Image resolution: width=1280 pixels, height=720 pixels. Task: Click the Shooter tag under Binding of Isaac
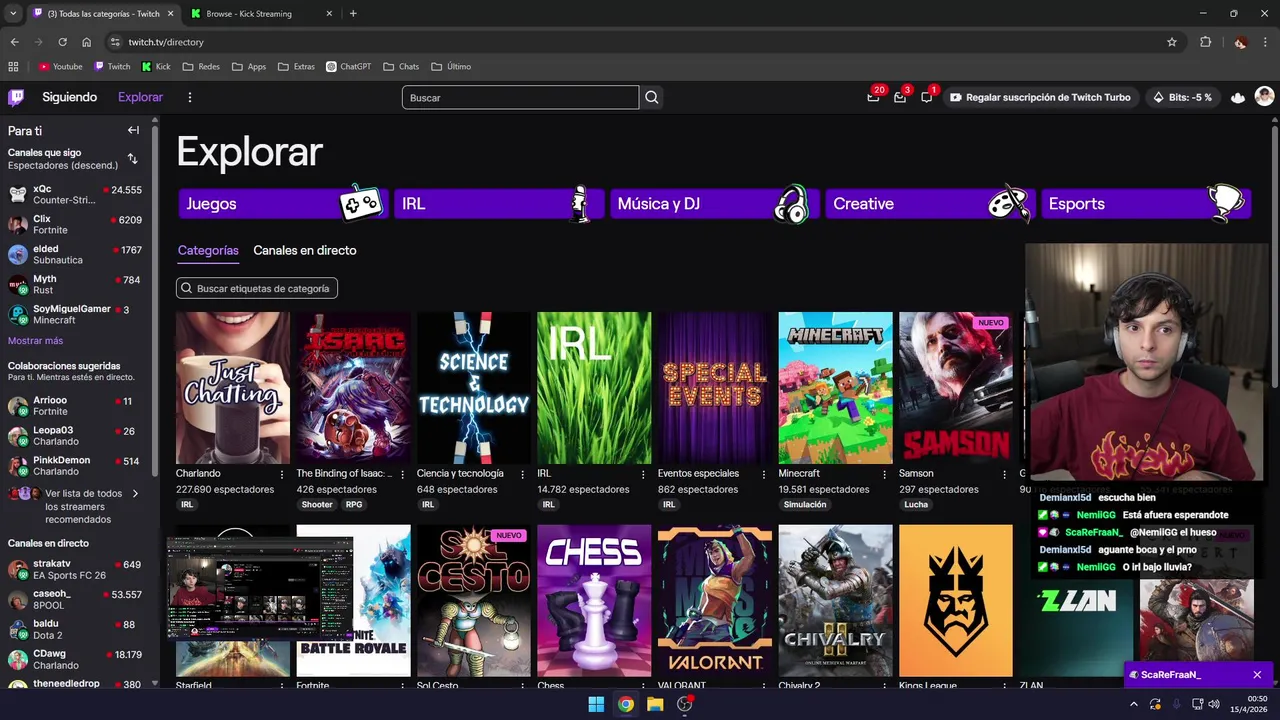pos(317,505)
